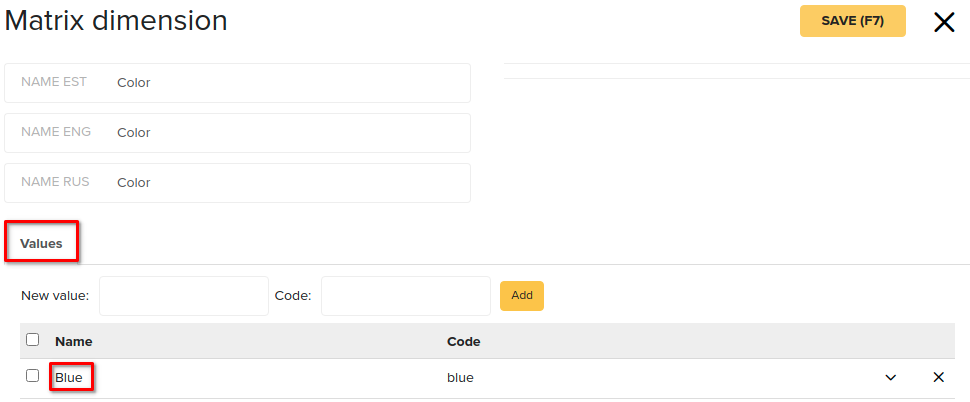Sort by the Name column header
Viewport: 970px width, 402px height.
[74, 341]
